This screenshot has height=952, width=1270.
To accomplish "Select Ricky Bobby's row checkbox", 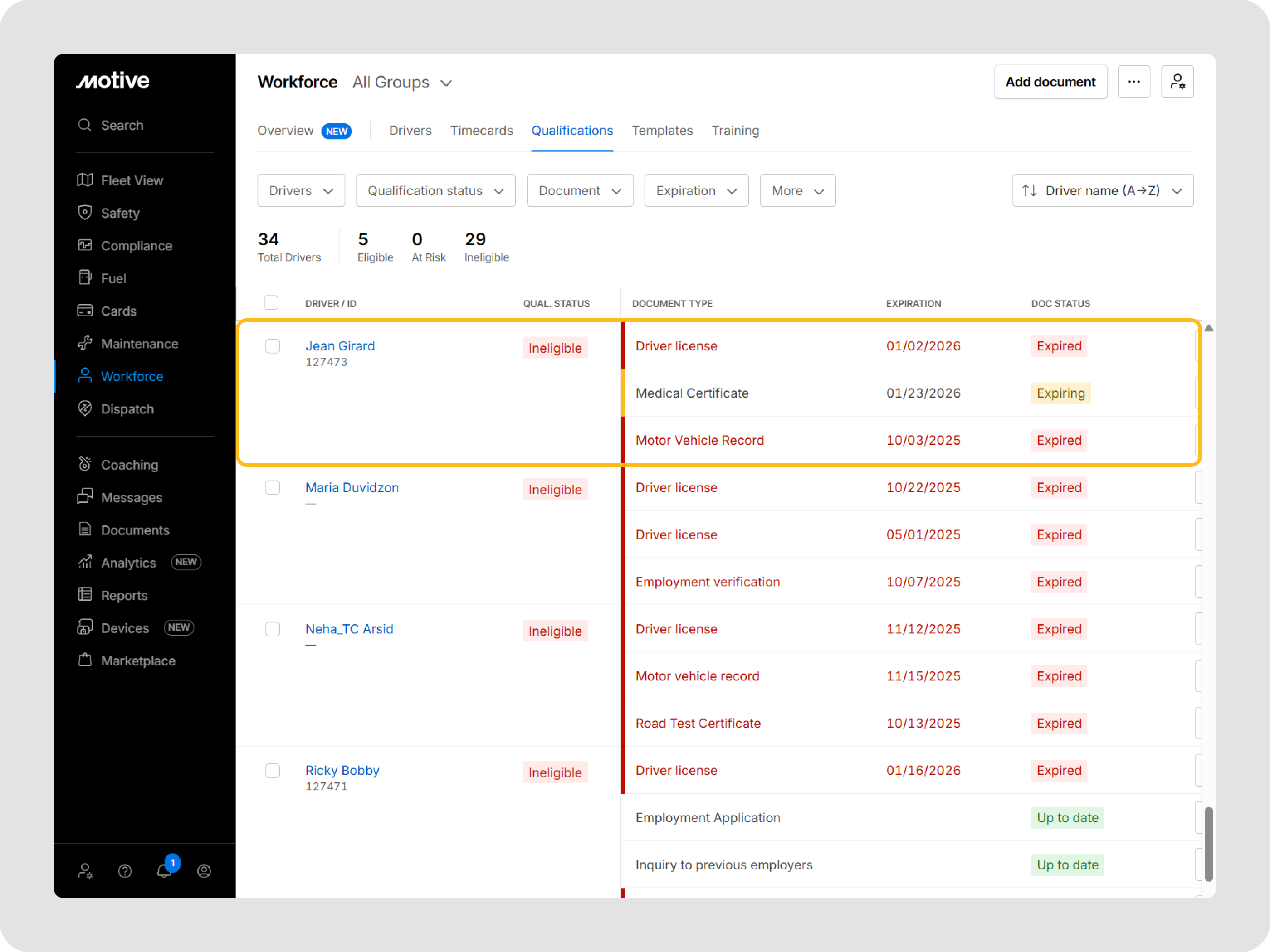I will [273, 770].
